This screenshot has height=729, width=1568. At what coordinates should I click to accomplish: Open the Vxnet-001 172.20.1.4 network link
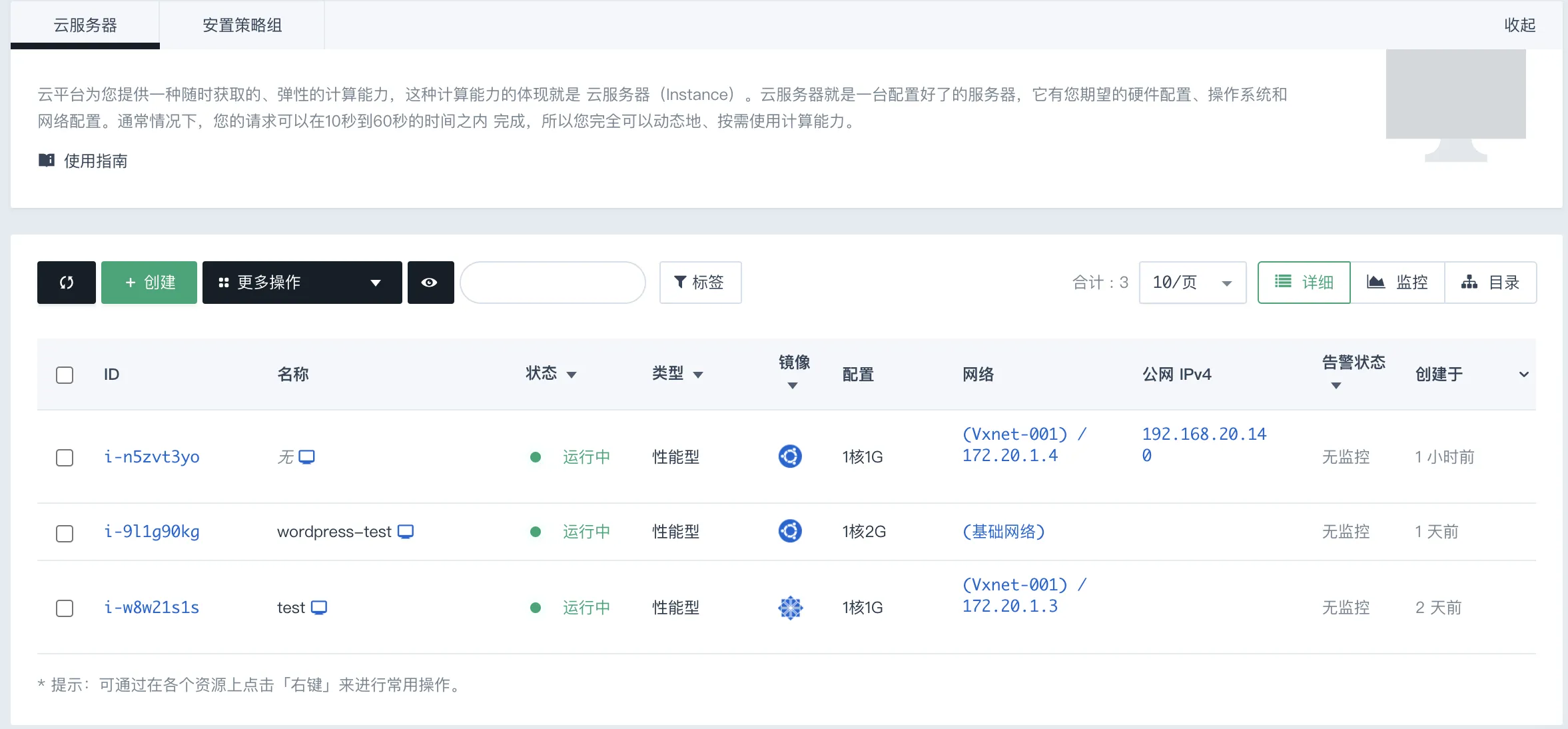tap(1024, 445)
